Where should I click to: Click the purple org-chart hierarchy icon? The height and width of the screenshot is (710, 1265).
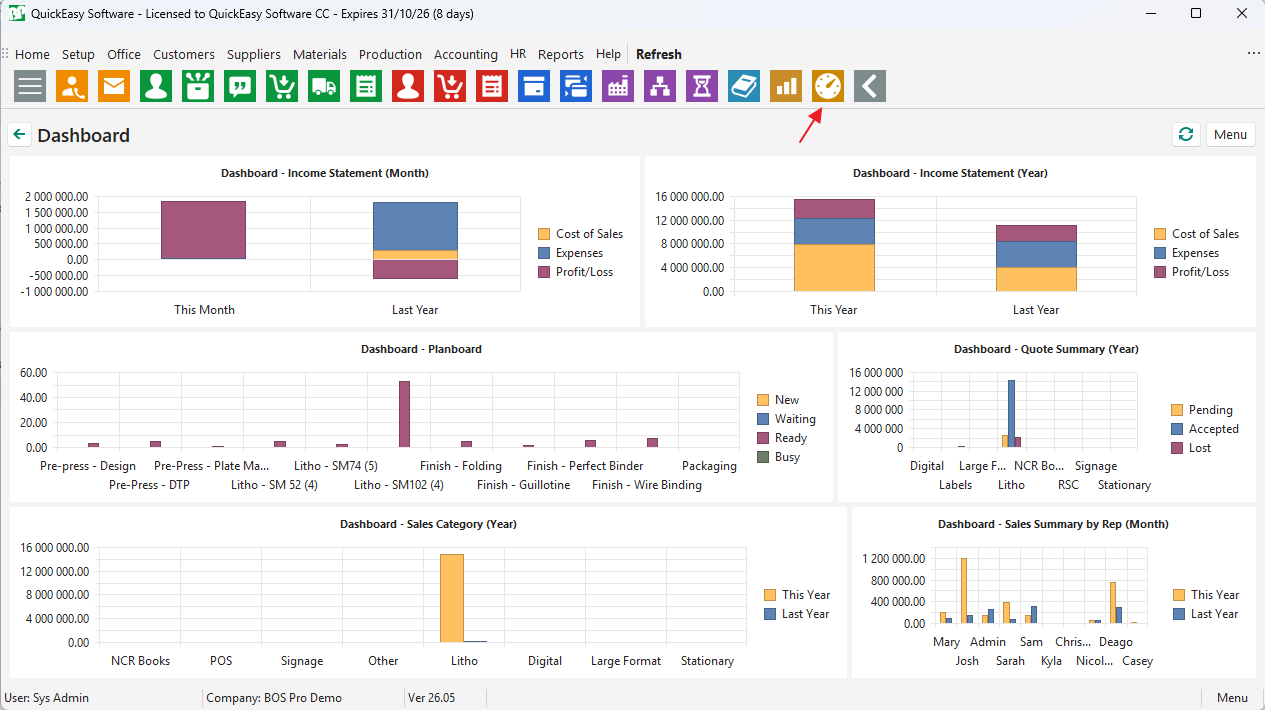661,86
